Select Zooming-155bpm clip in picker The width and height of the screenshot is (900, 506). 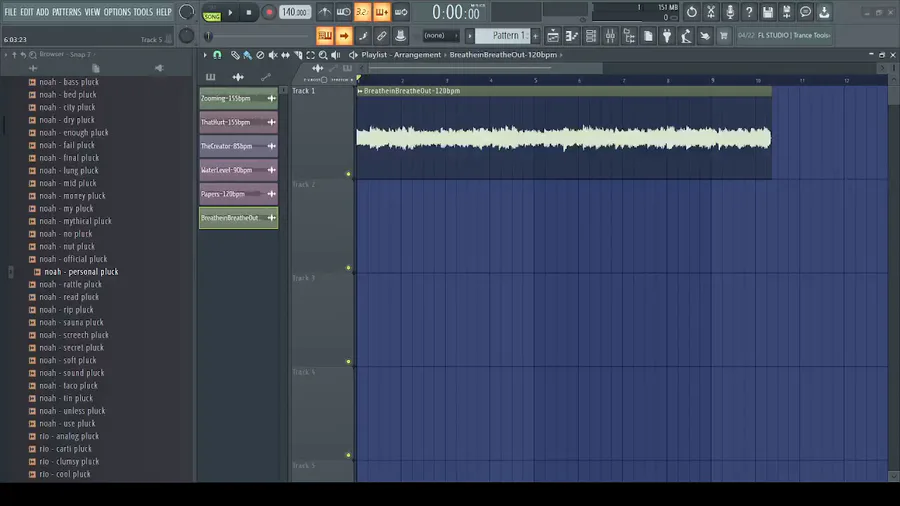point(238,99)
